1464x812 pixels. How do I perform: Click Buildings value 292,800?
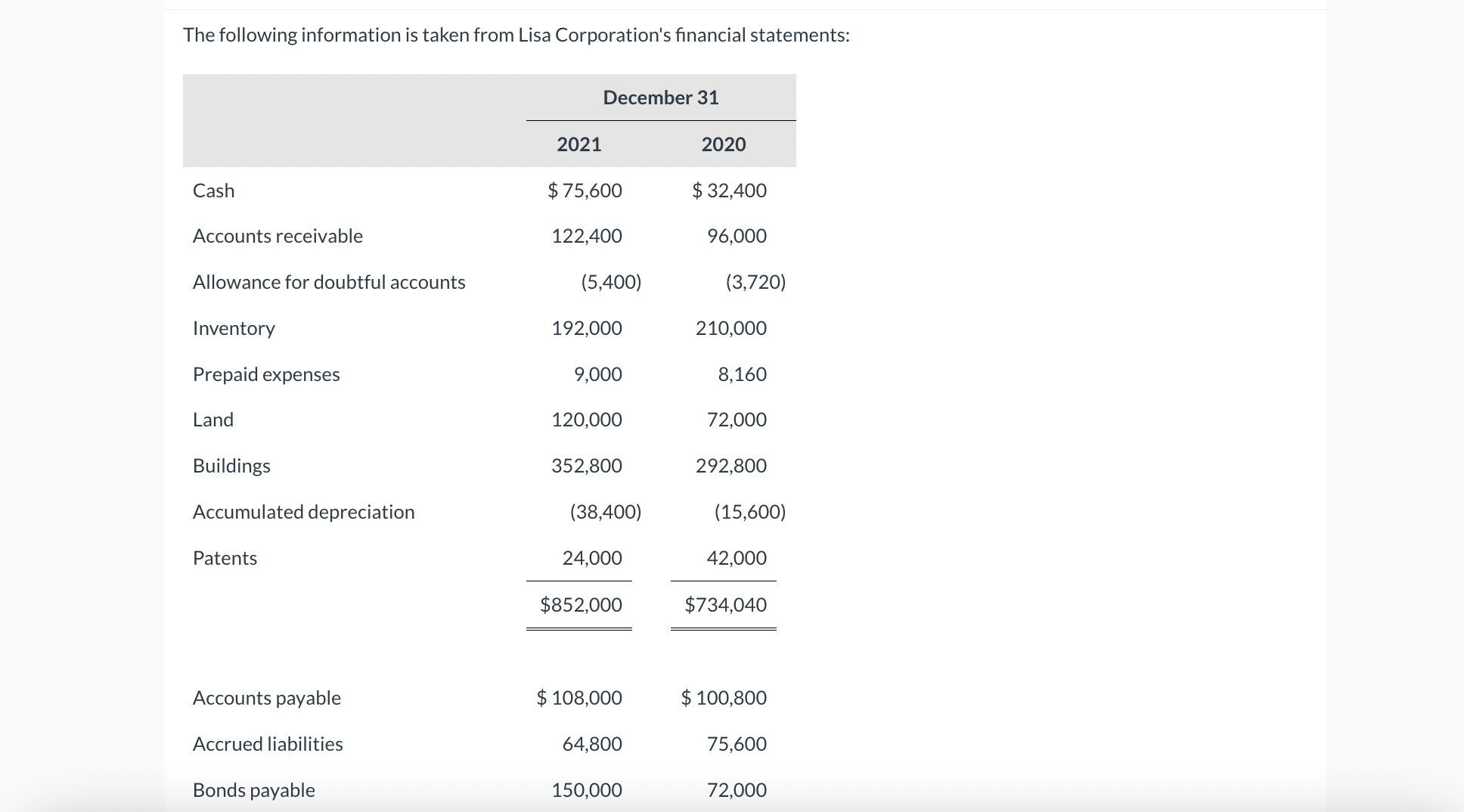click(731, 466)
